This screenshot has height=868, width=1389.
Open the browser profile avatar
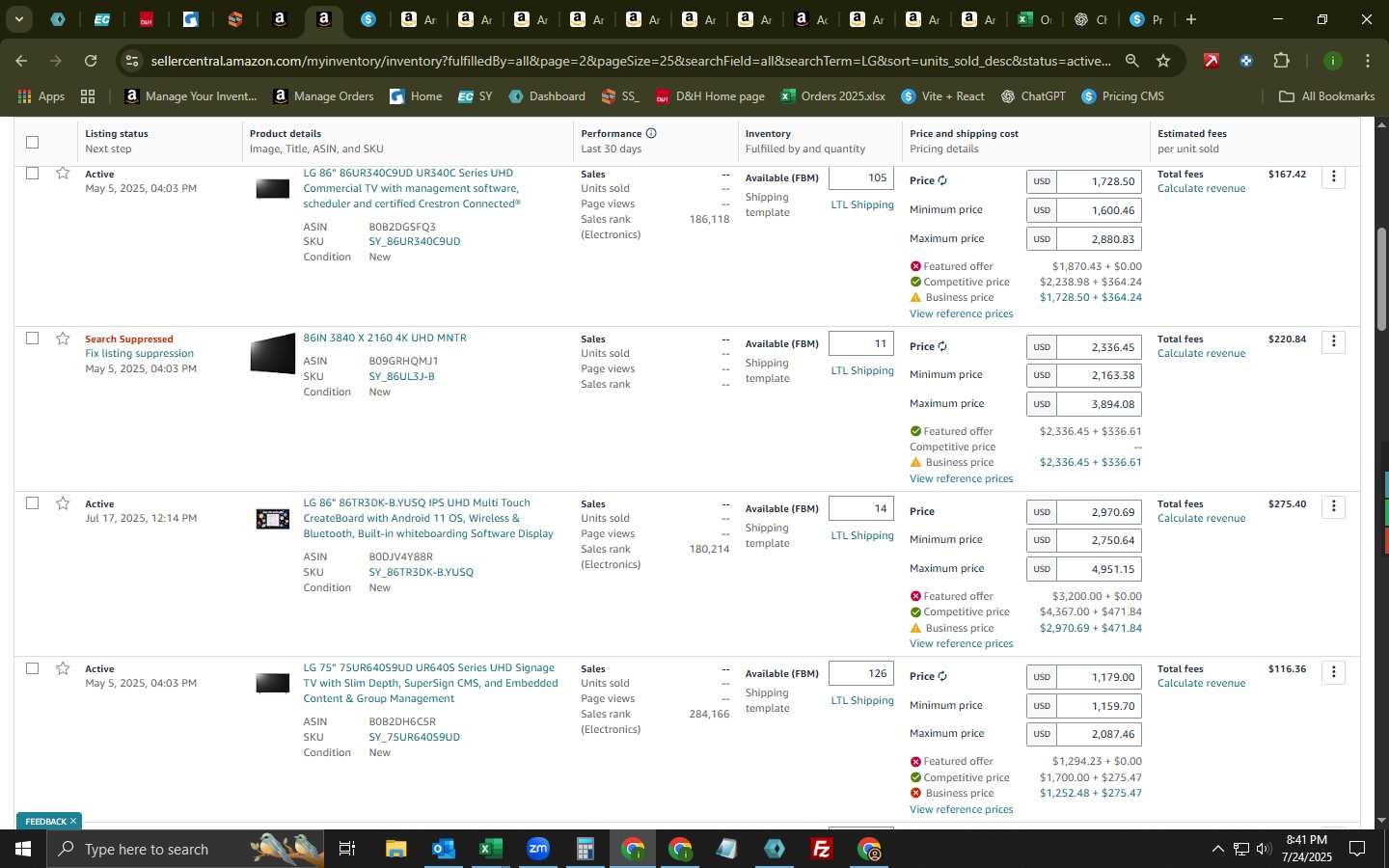click(1332, 61)
